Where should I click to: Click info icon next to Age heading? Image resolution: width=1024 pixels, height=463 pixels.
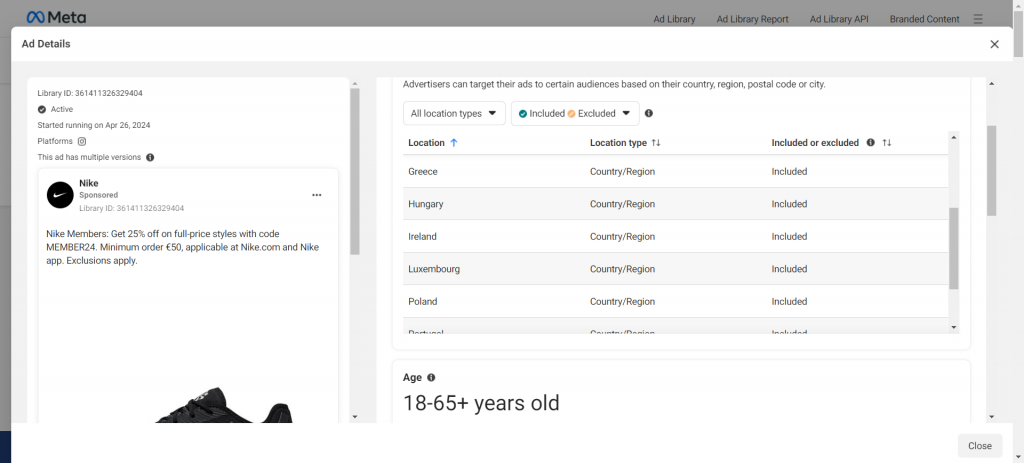pyautogui.click(x=431, y=377)
